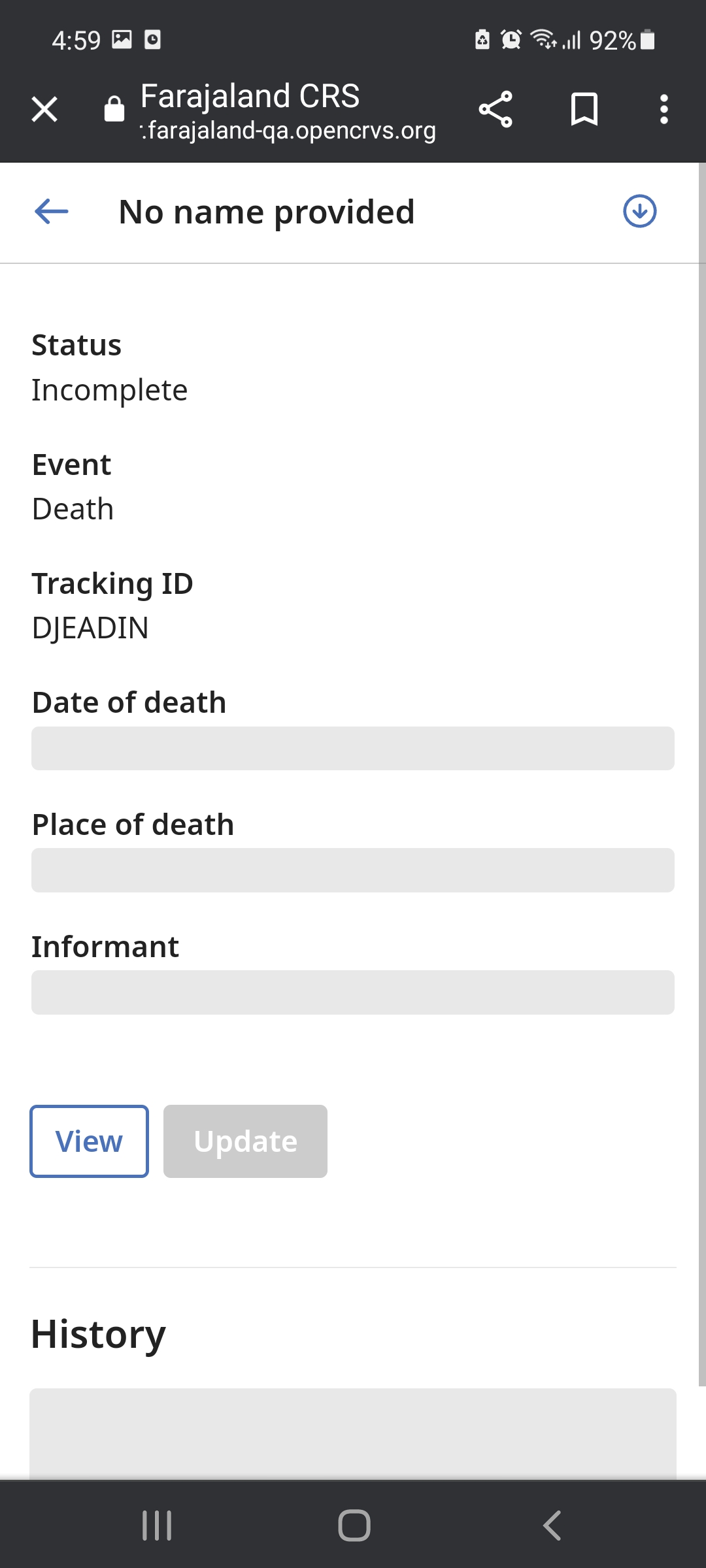Tap the lock icon to view site security
The width and height of the screenshot is (706, 1568).
tap(113, 109)
